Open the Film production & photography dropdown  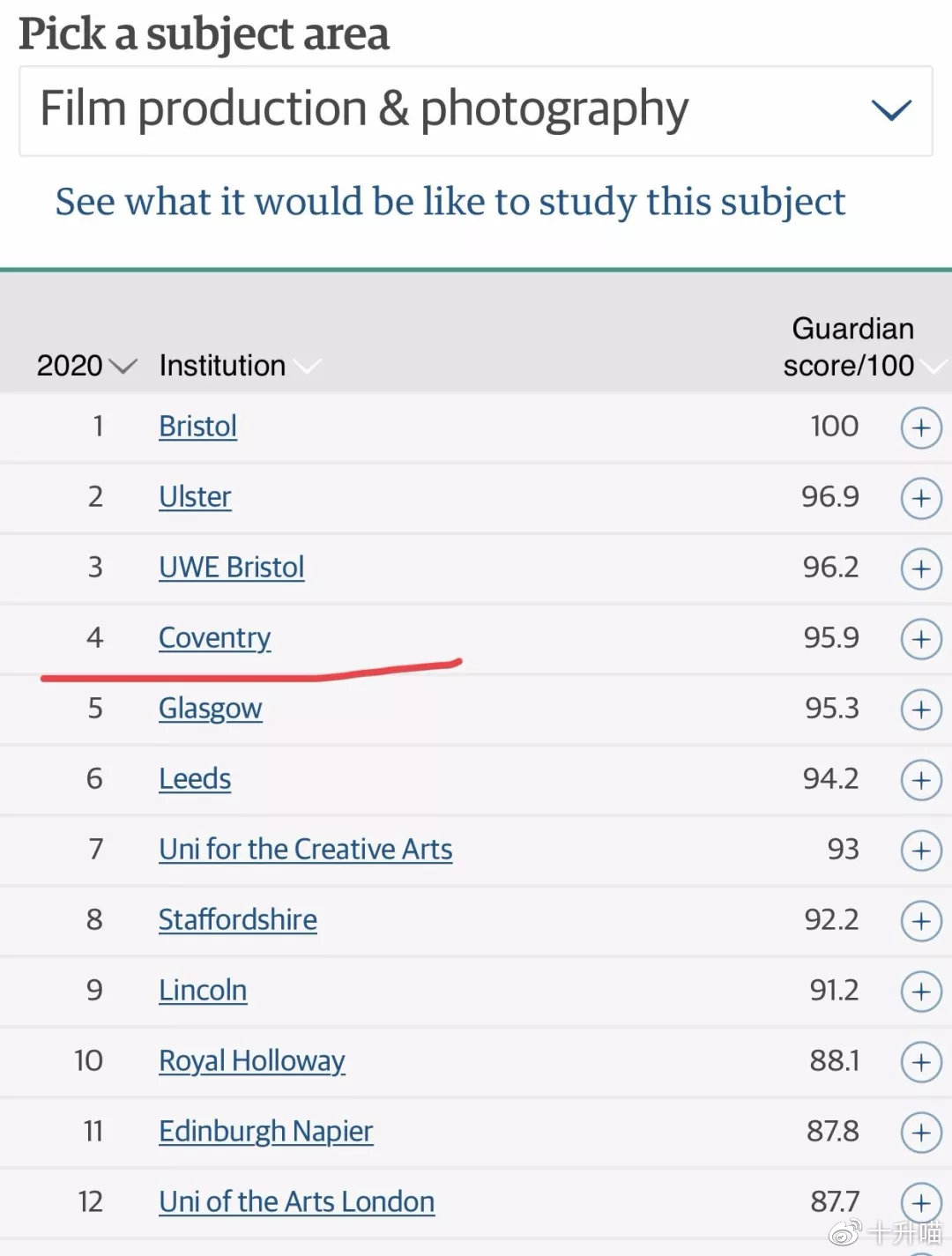(476, 111)
